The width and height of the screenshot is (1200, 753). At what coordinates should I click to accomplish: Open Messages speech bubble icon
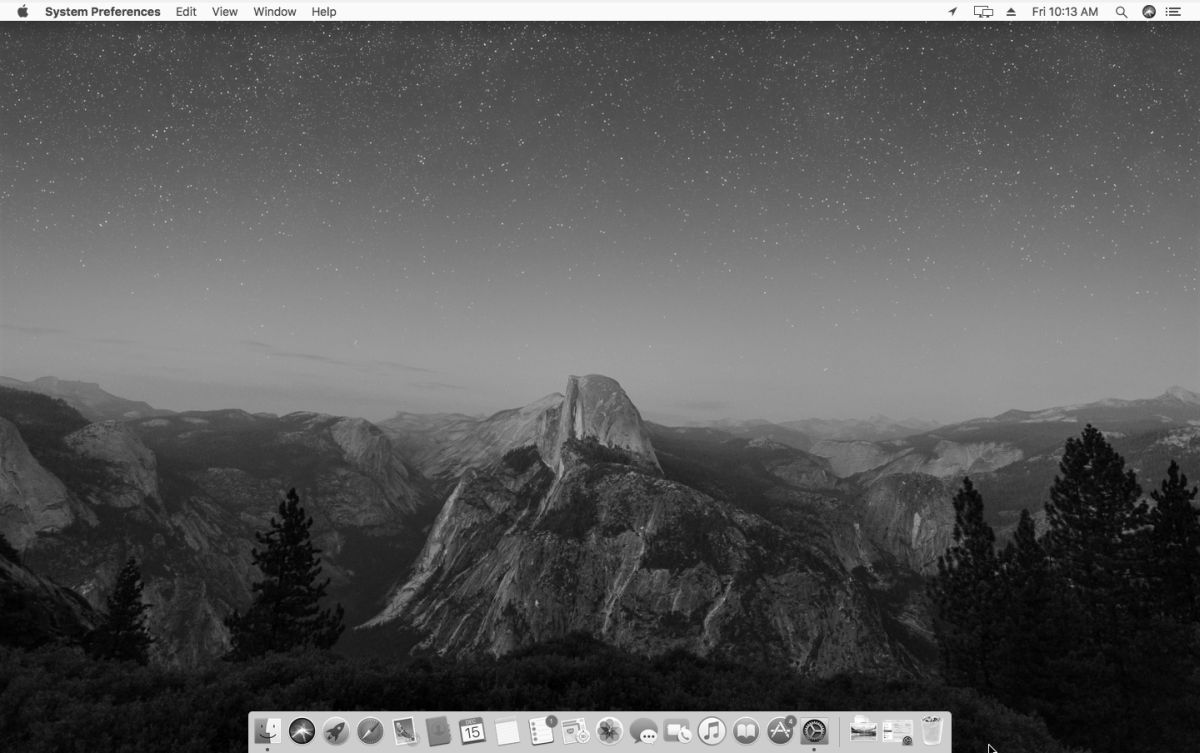pos(641,731)
